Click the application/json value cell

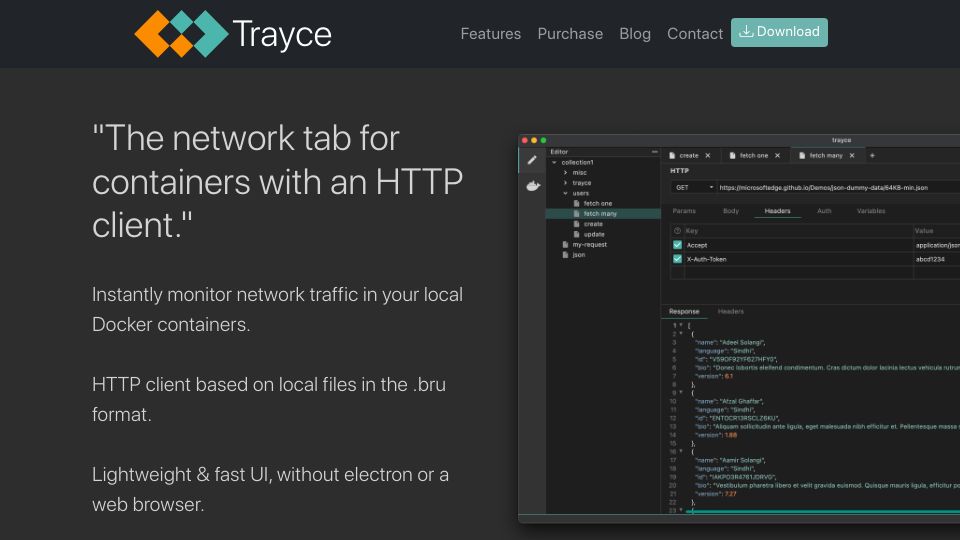pyautogui.click(x=937, y=245)
